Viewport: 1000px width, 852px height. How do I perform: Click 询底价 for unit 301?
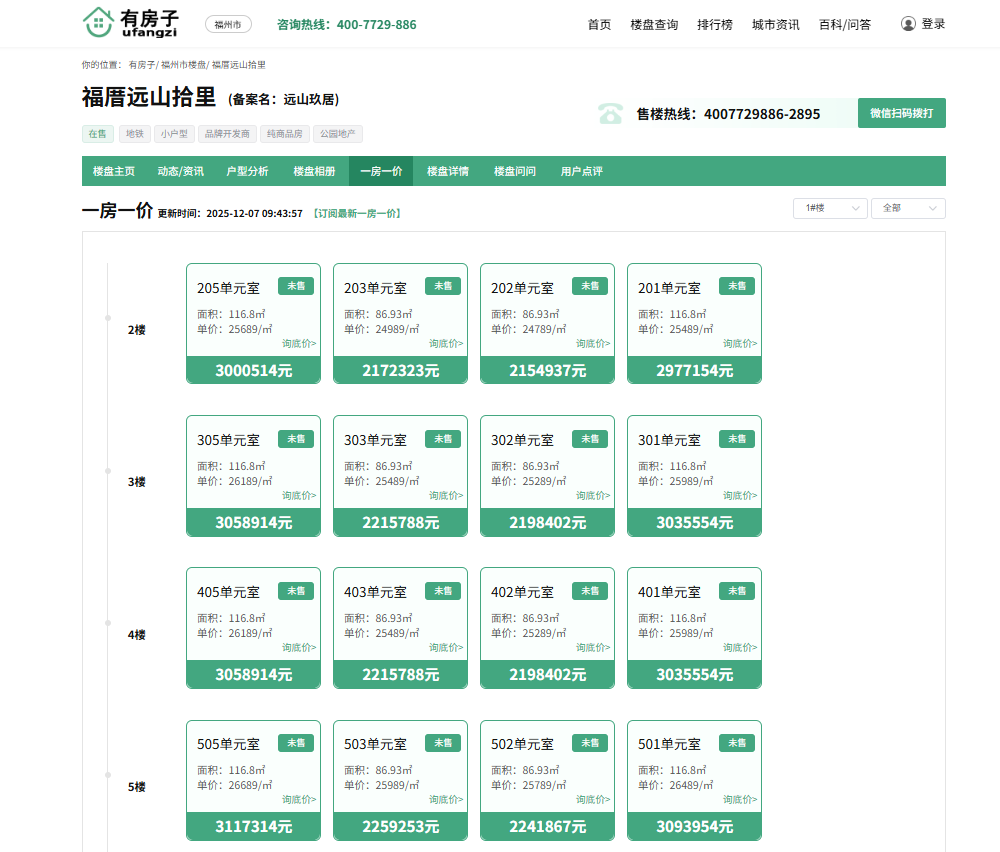click(x=740, y=495)
